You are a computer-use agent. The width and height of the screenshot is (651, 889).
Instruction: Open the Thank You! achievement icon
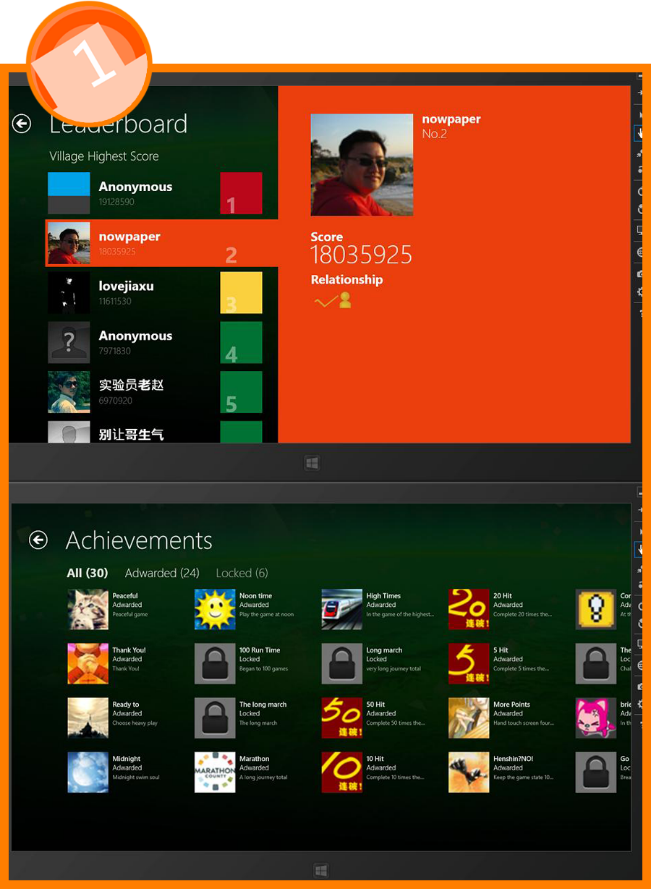pos(88,663)
